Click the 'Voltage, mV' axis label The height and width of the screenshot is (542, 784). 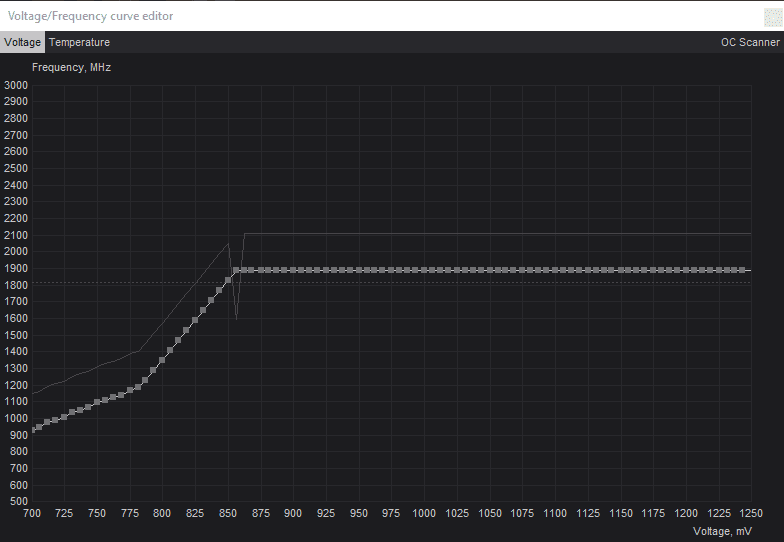[x=722, y=531]
